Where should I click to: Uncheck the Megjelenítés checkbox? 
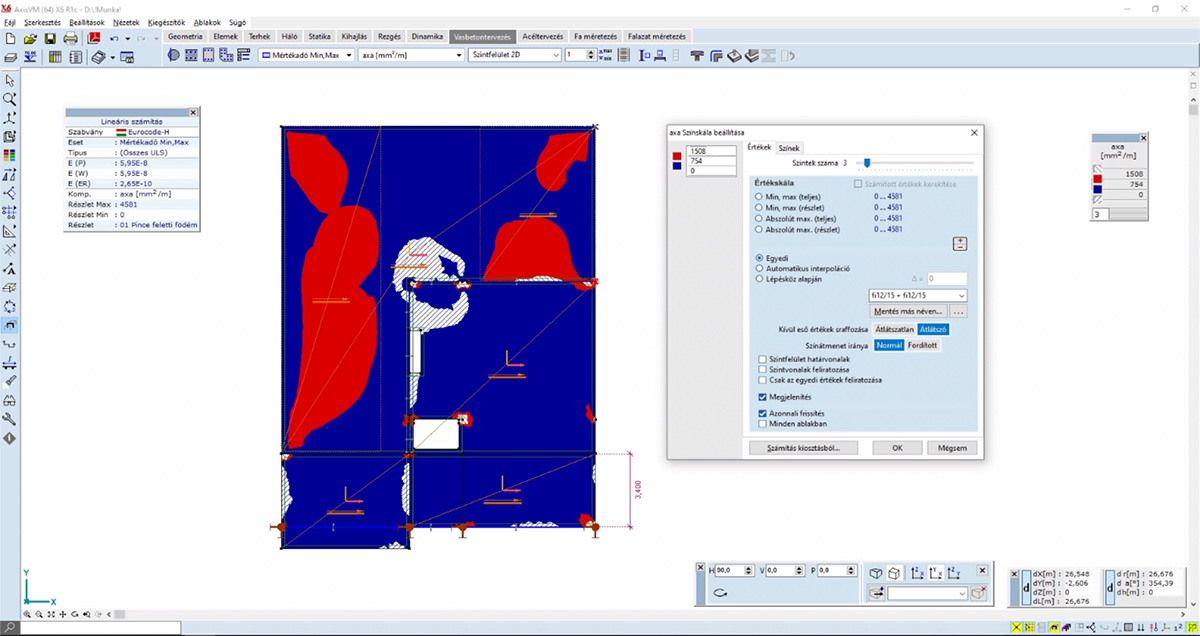(763, 397)
